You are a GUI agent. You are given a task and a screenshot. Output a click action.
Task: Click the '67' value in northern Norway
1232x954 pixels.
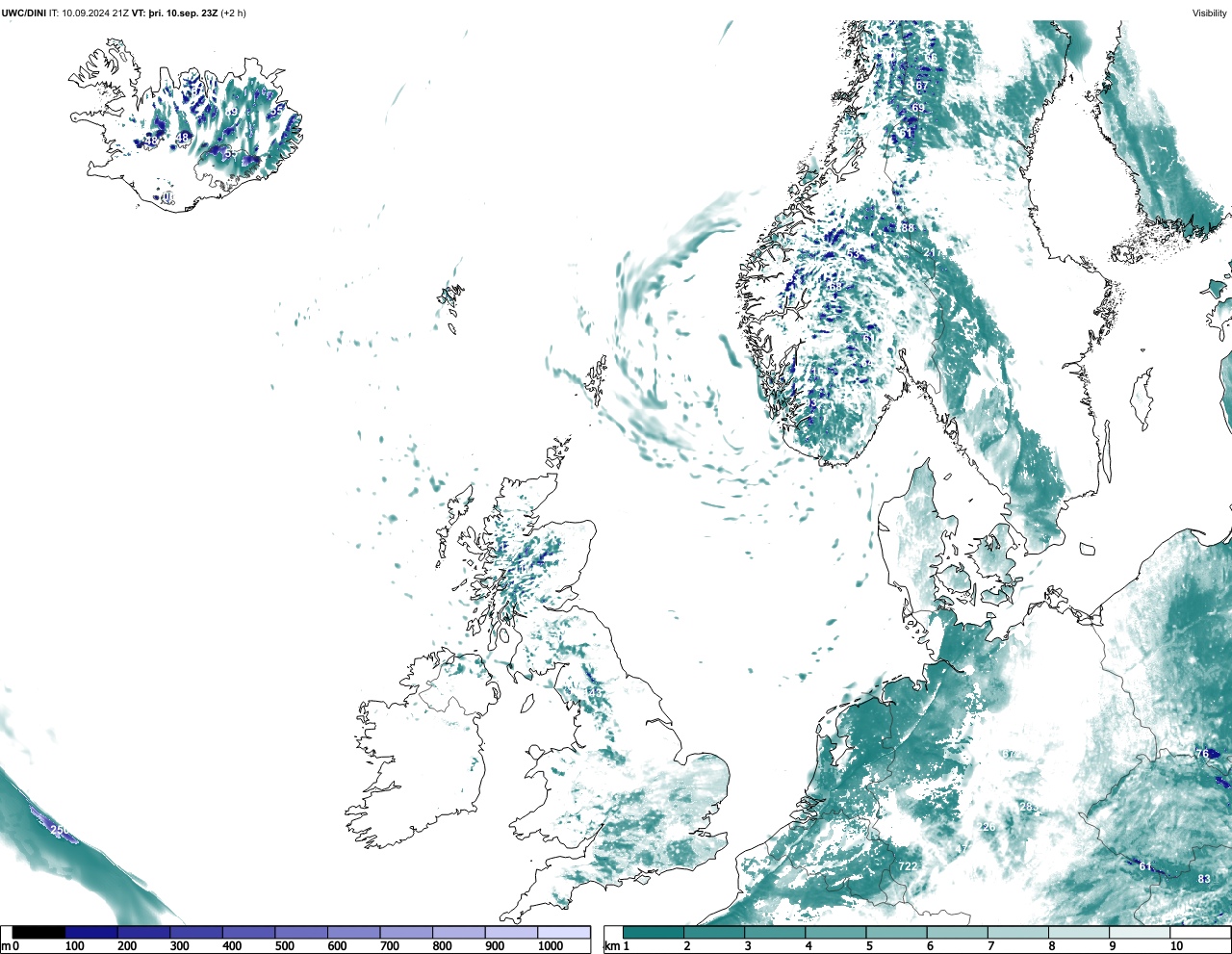tap(921, 86)
